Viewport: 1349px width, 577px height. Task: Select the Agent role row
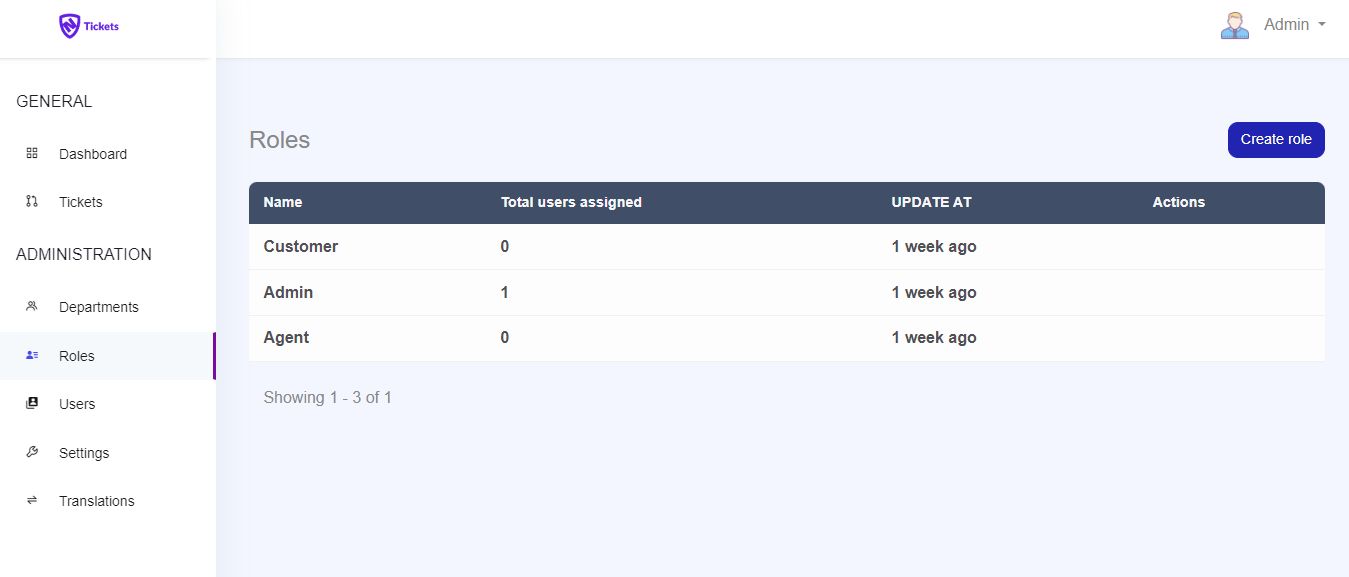tap(286, 337)
